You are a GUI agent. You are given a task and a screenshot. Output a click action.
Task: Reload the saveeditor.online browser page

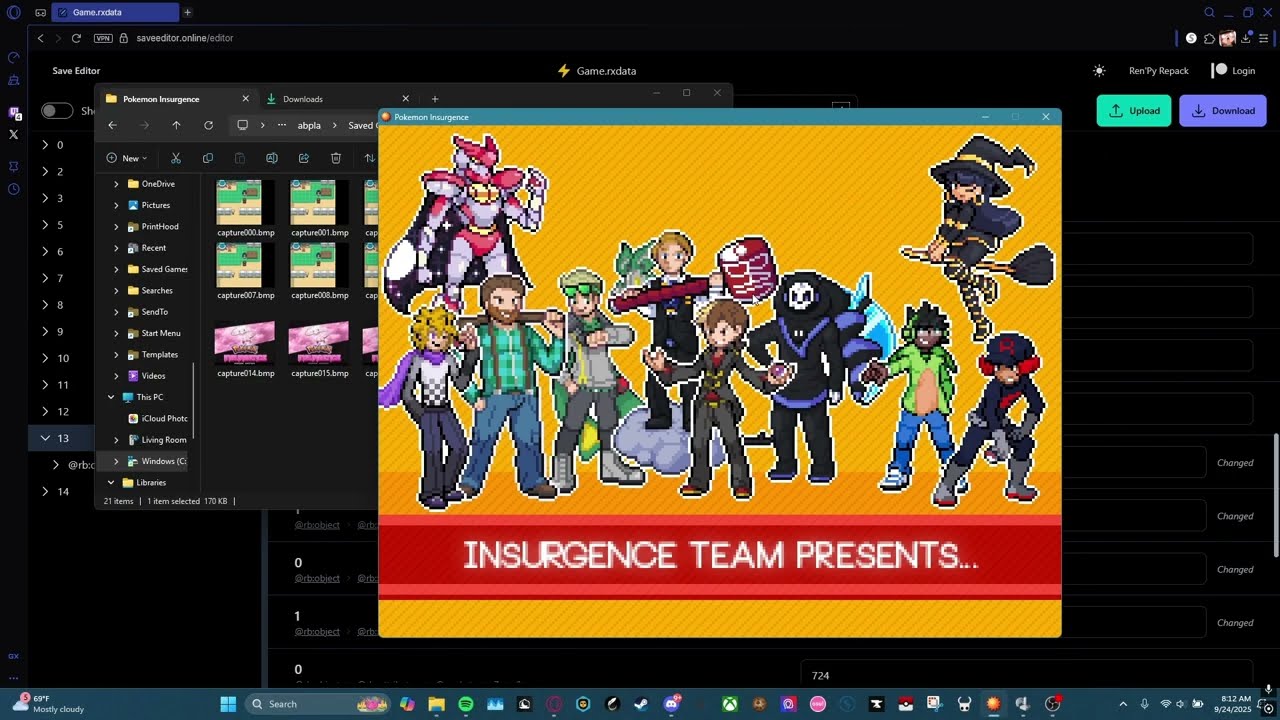(76, 38)
